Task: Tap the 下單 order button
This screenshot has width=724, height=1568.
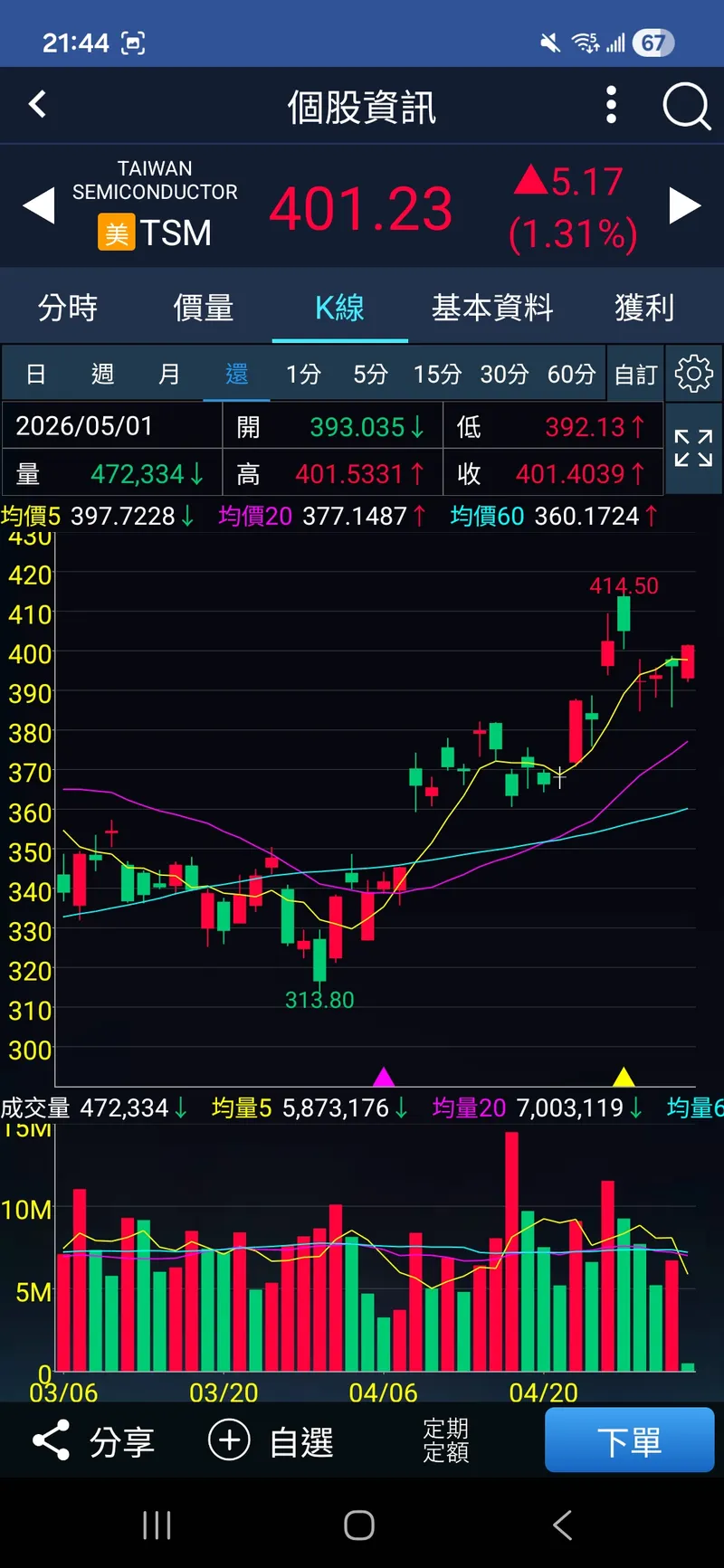Action: [x=630, y=1440]
